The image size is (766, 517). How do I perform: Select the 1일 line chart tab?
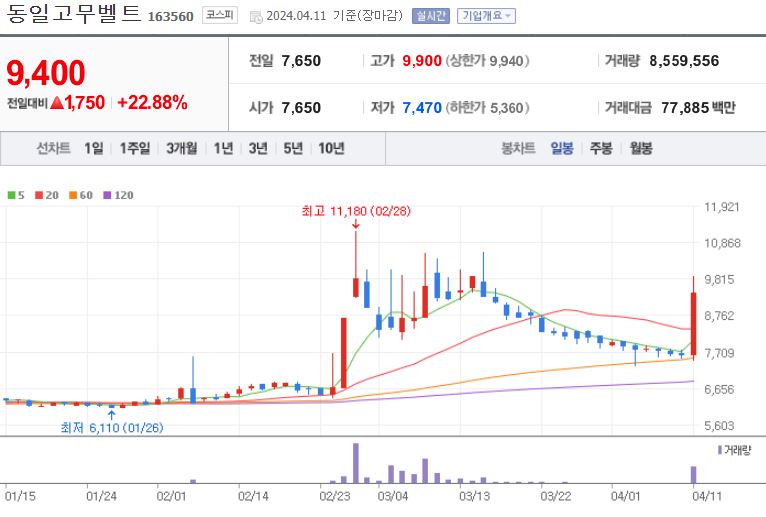click(94, 148)
